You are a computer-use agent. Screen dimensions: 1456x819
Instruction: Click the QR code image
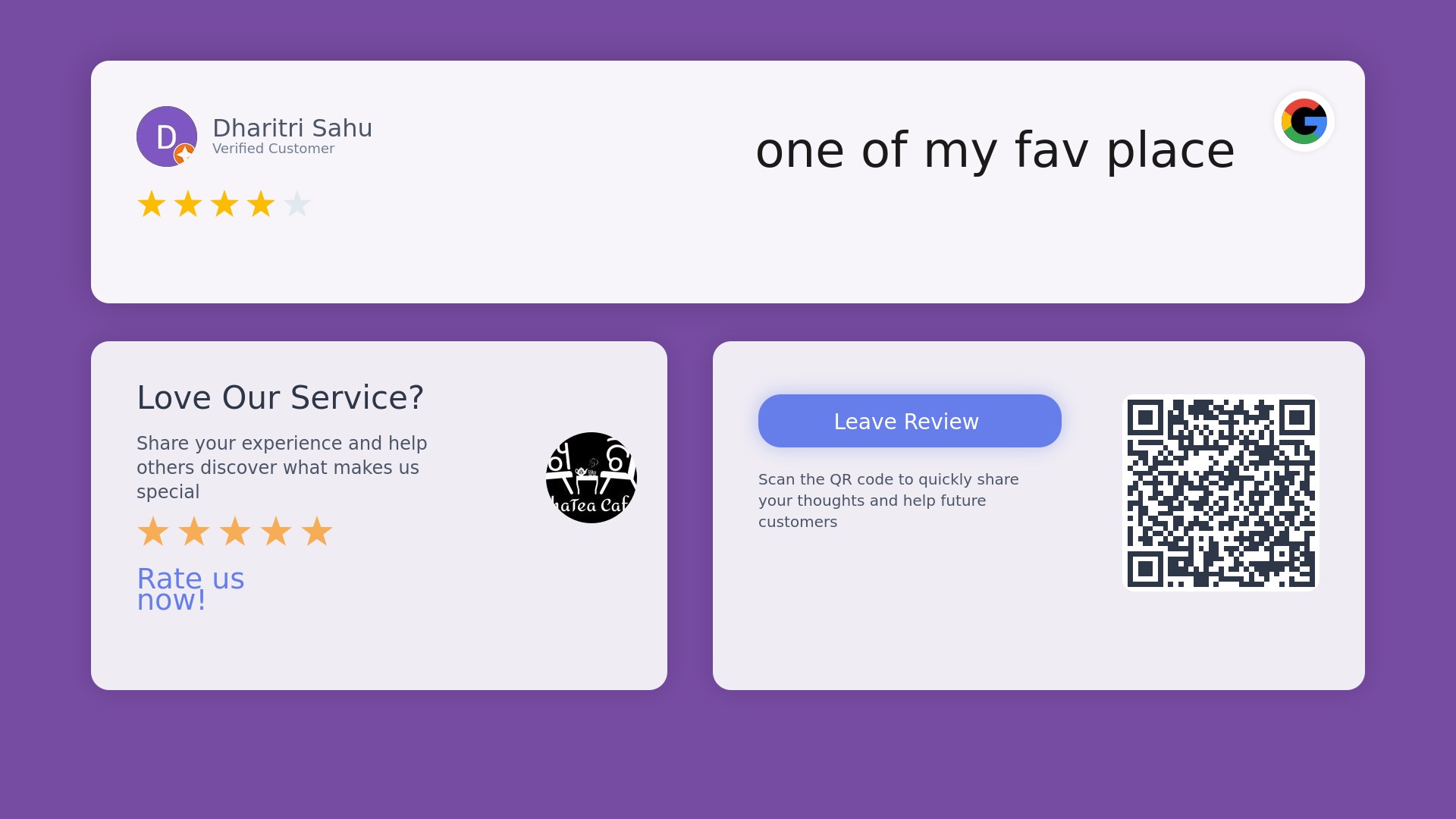coord(1221,493)
